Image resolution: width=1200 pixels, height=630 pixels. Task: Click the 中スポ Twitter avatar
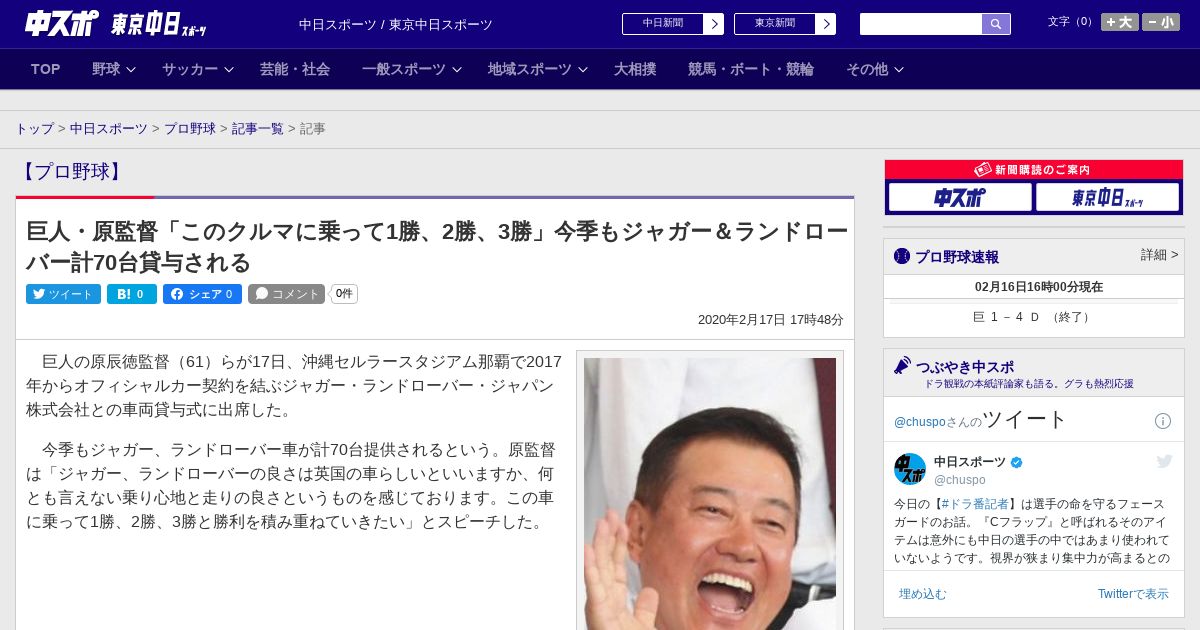tap(910, 469)
